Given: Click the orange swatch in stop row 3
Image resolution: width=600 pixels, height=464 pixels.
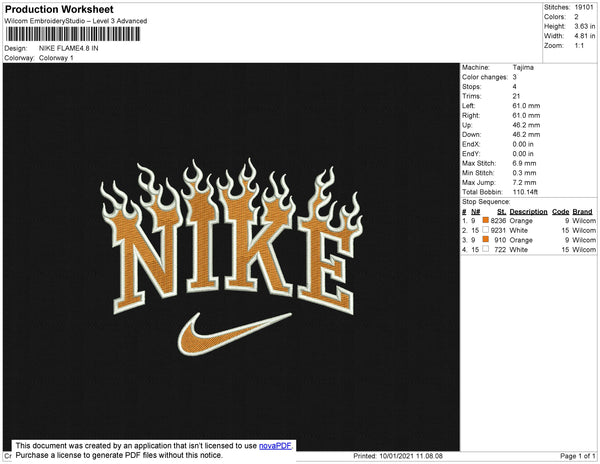Looking at the screenshot, I should click(x=486, y=239).
